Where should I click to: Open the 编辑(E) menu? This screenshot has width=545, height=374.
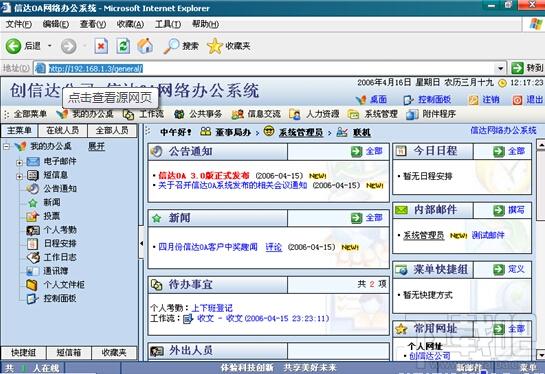[x=56, y=24]
